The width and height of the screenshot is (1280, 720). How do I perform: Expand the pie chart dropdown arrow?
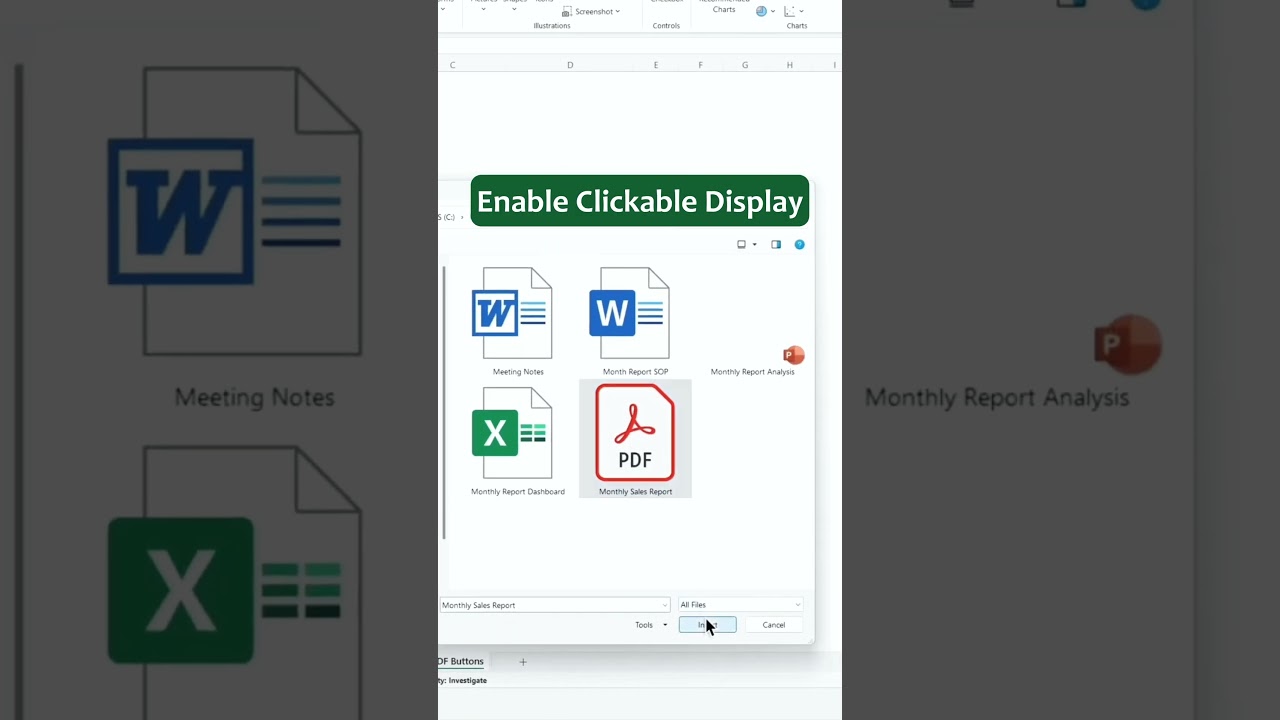[x=773, y=12]
